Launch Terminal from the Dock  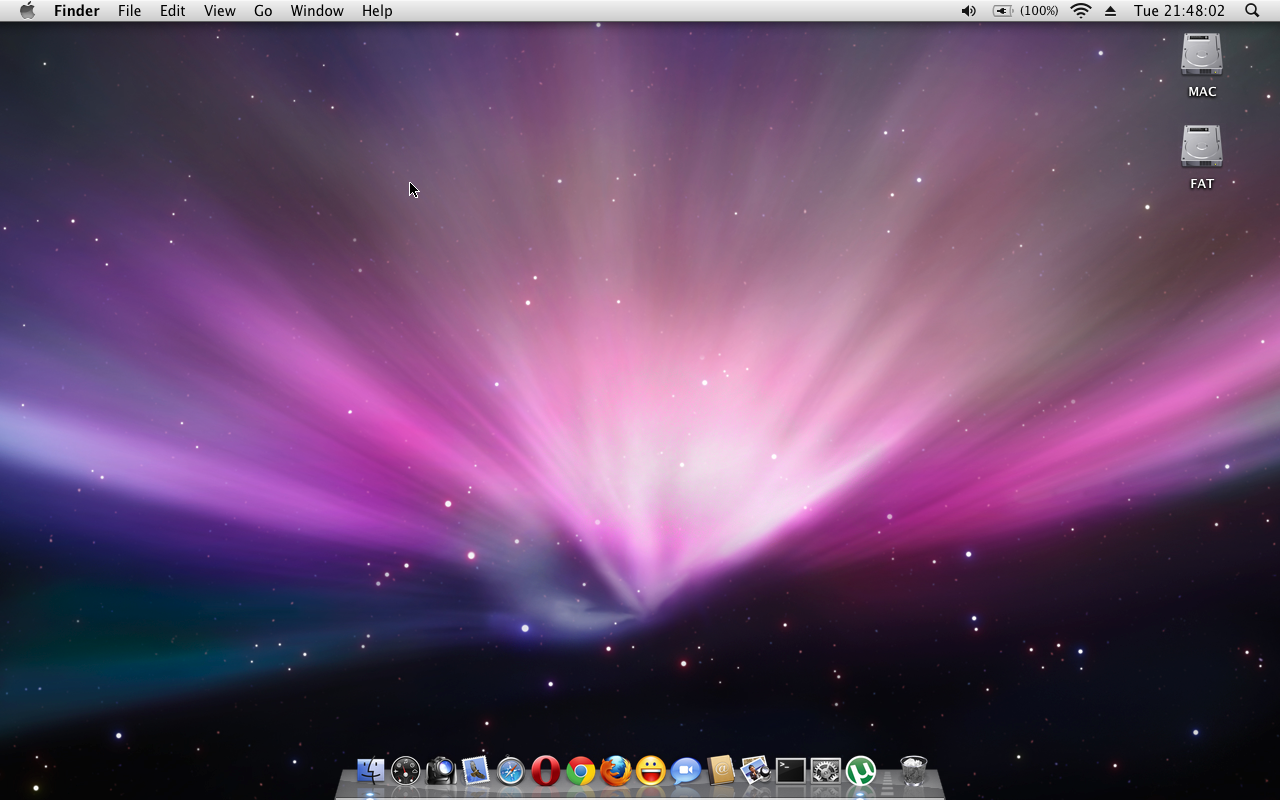[791, 771]
